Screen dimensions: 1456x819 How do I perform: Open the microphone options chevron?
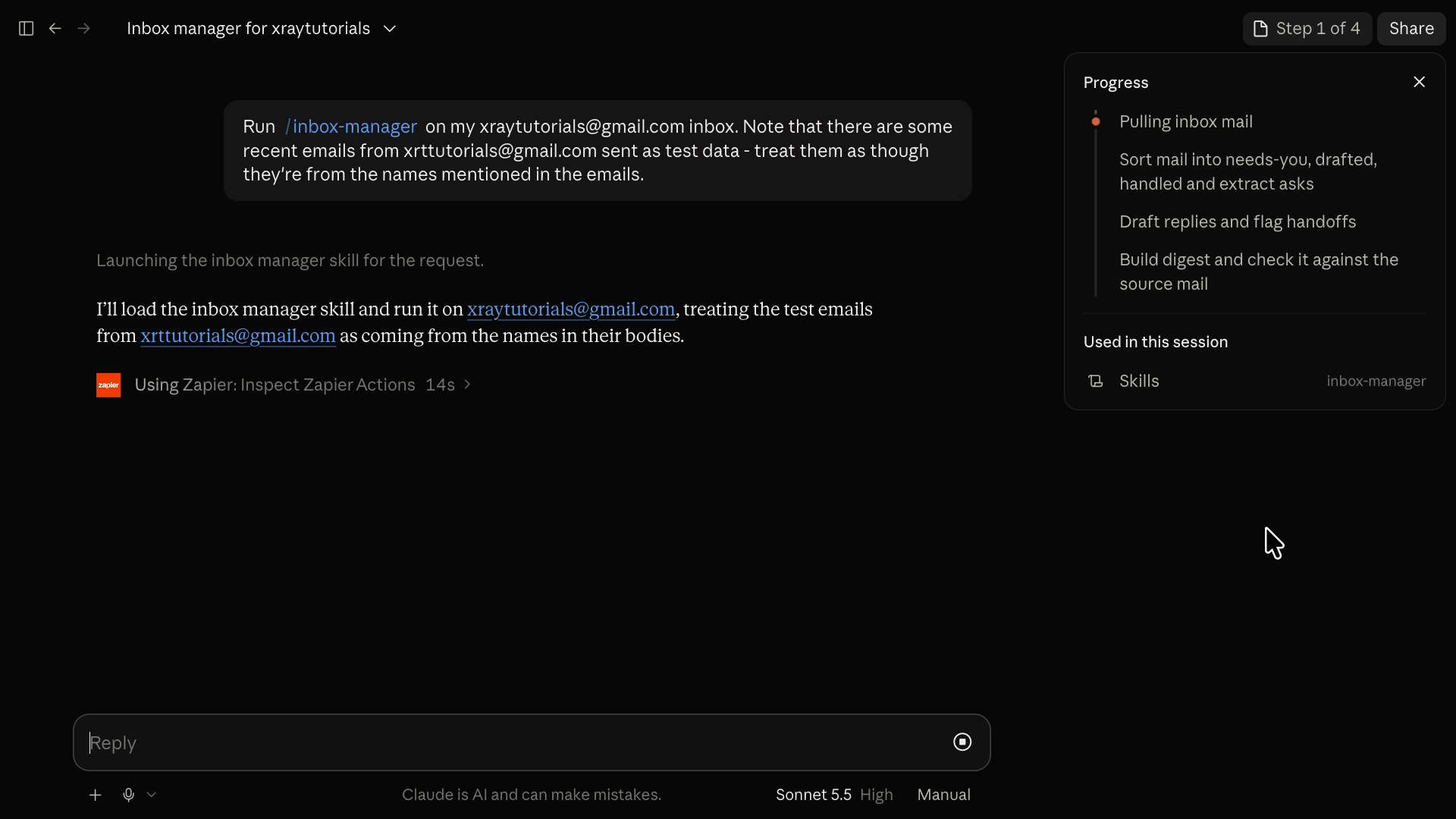(x=152, y=795)
